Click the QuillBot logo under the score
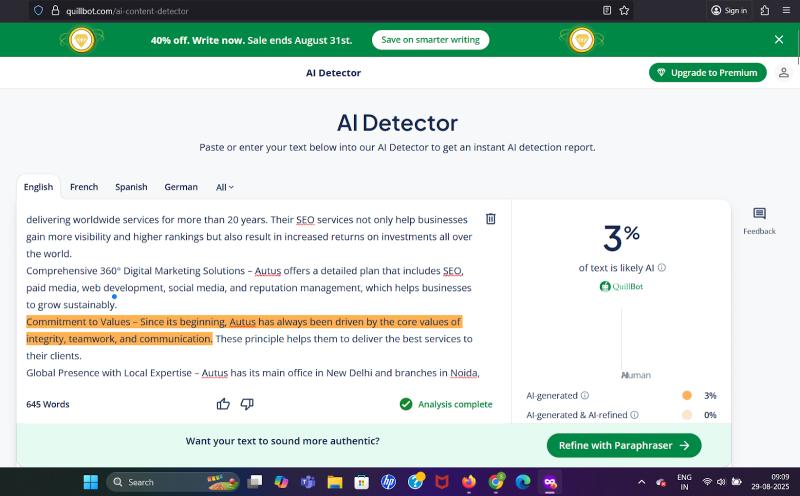 (x=621, y=286)
